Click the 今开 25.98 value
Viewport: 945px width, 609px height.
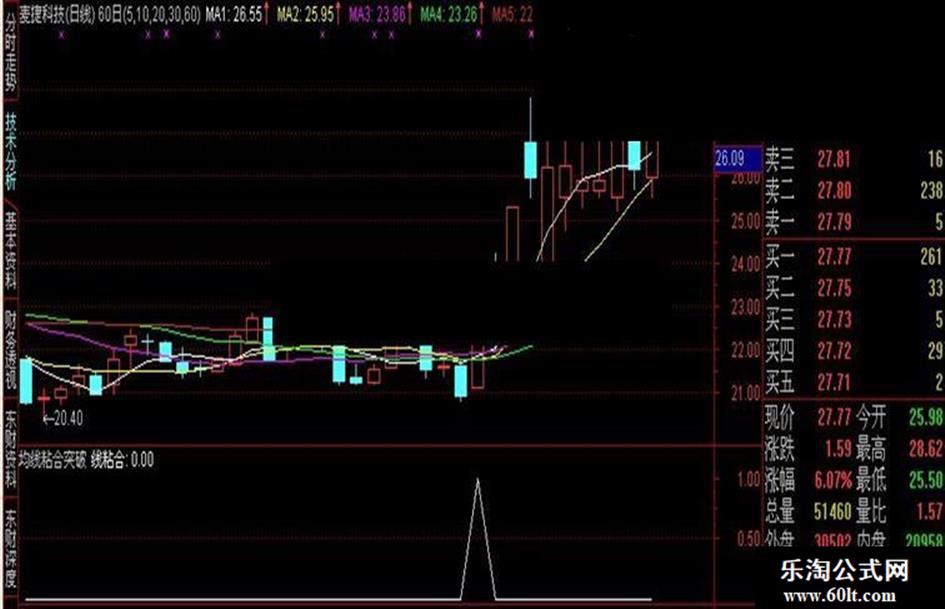[926, 417]
